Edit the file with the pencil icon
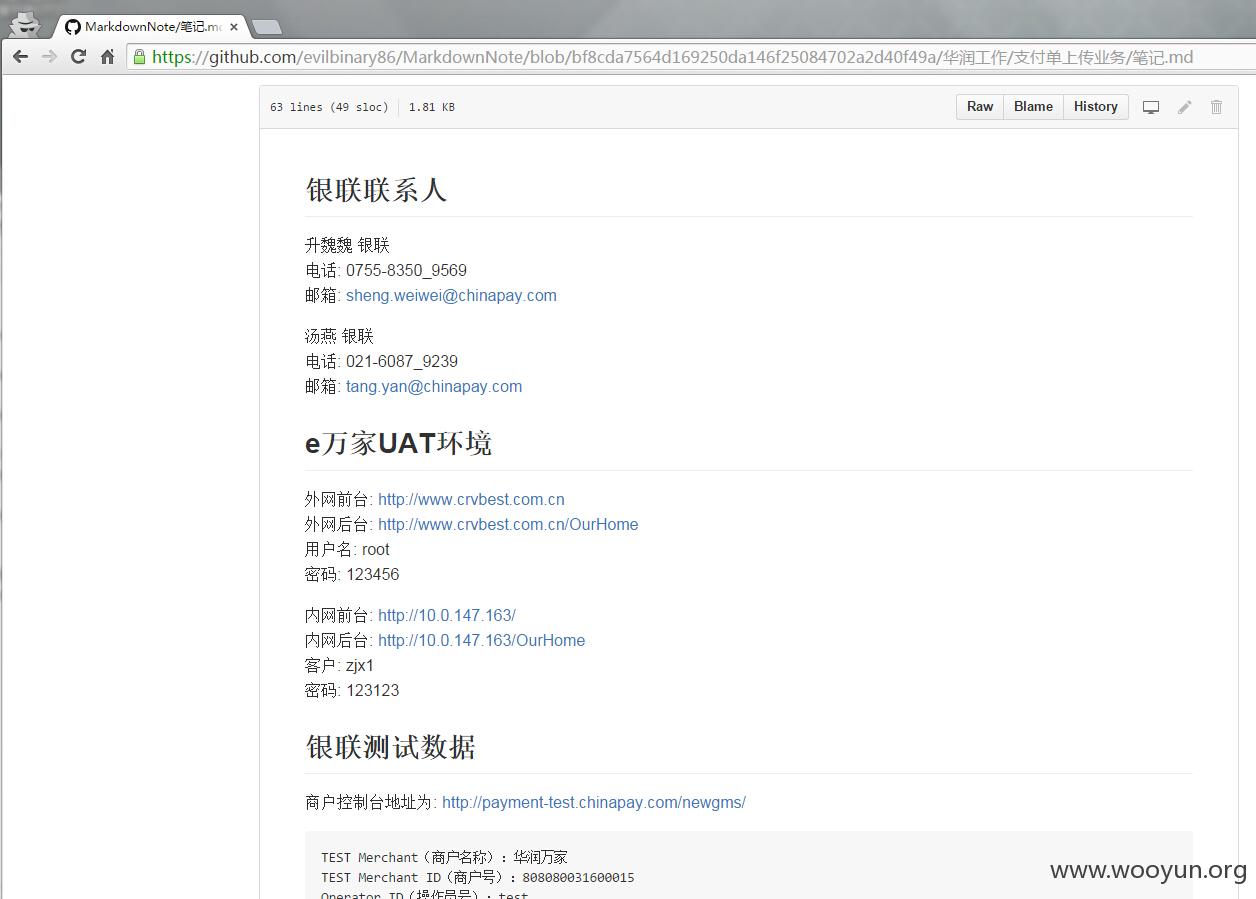1256x899 pixels. [x=1185, y=107]
